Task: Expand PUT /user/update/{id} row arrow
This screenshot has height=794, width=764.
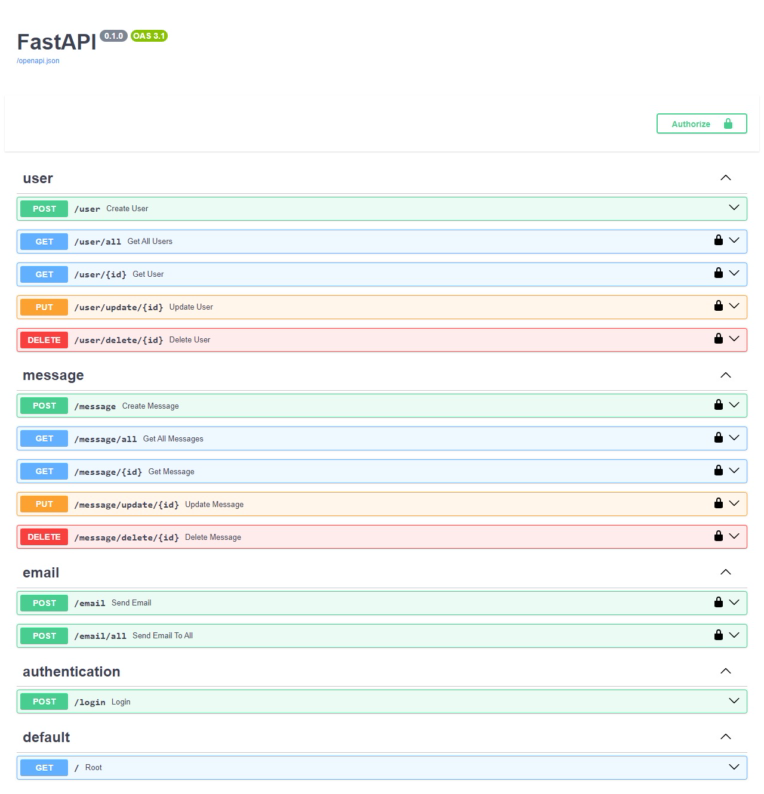Action: [x=734, y=306]
